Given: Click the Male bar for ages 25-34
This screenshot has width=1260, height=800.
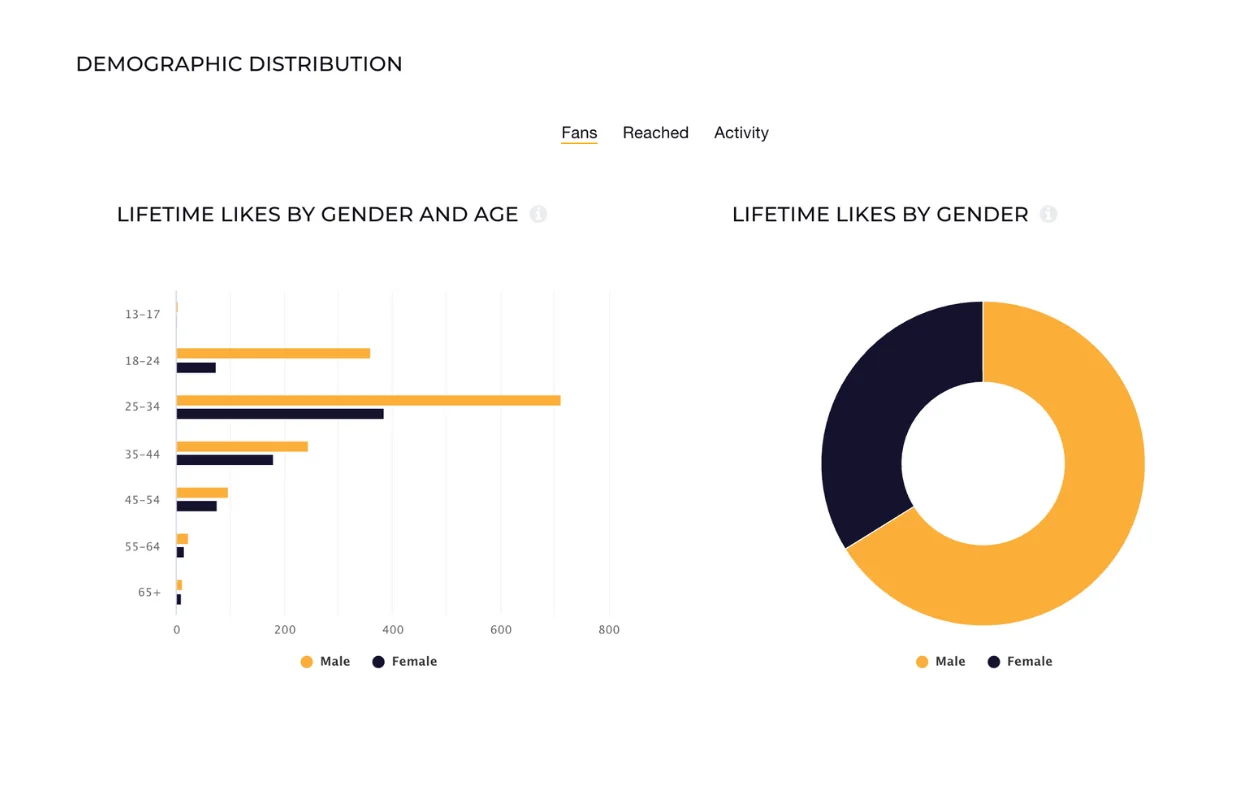Looking at the screenshot, I should pos(368,400).
